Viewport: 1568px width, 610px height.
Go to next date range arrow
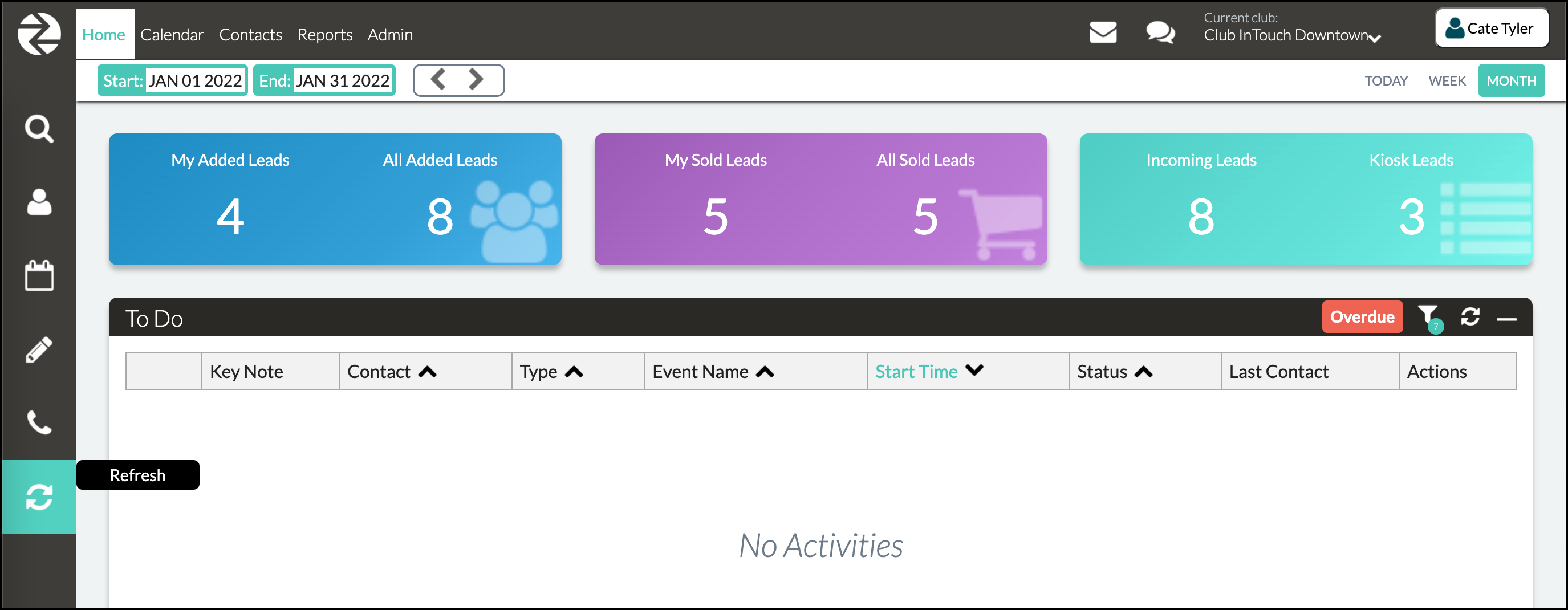(x=476, y=80)
